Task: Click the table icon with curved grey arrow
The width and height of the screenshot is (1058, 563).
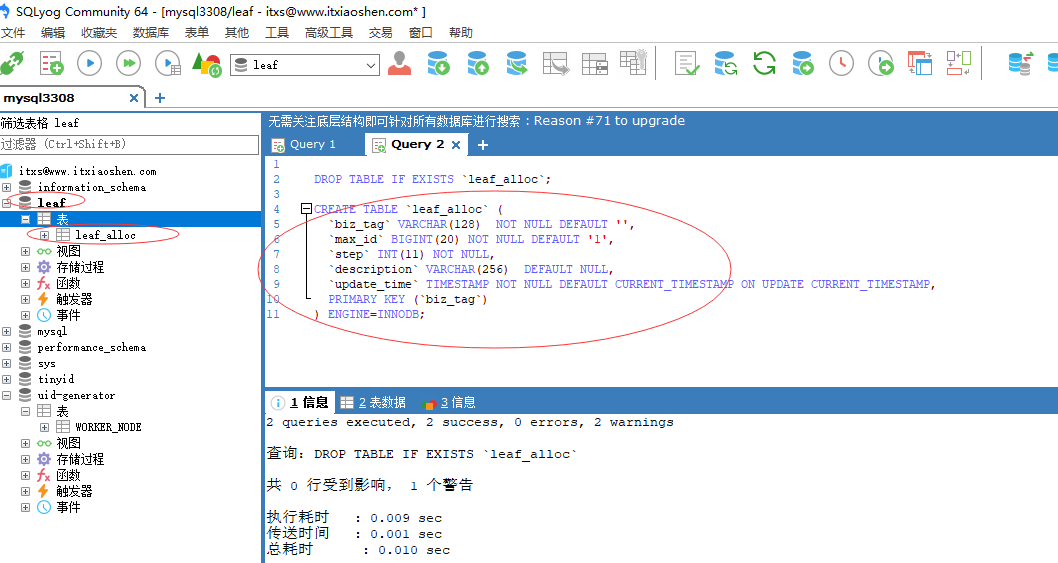Action: [556, 63]
